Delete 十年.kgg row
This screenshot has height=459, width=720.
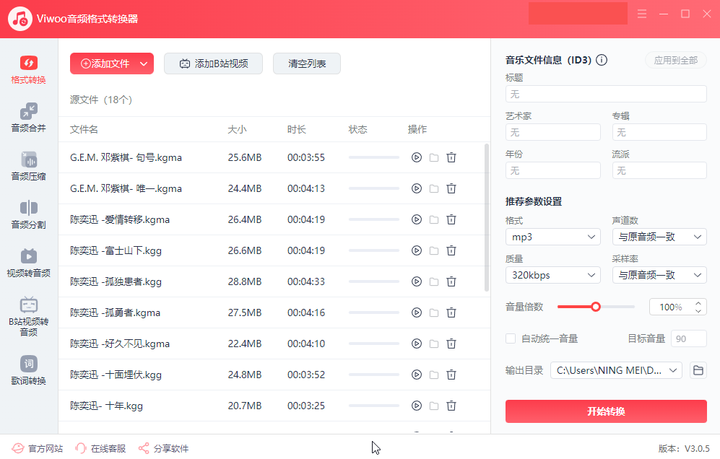click(x=451, y=406)
